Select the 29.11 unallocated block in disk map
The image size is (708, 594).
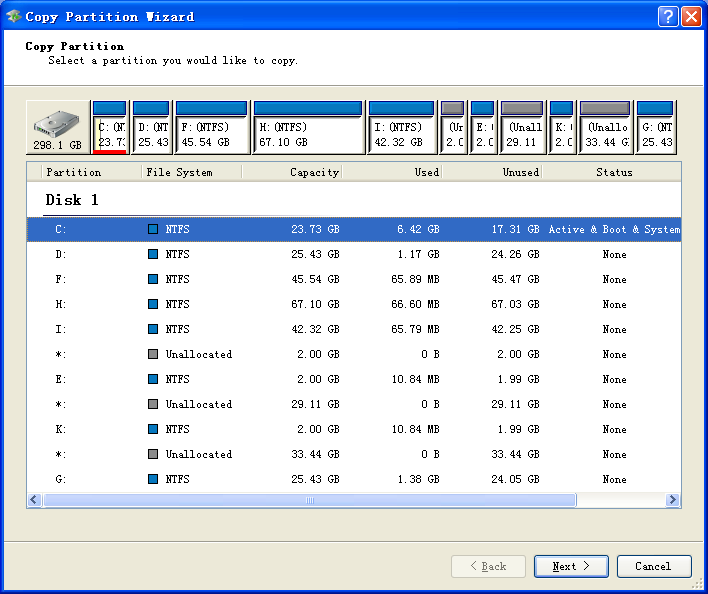pyautogui.click(x=522, y=127)
